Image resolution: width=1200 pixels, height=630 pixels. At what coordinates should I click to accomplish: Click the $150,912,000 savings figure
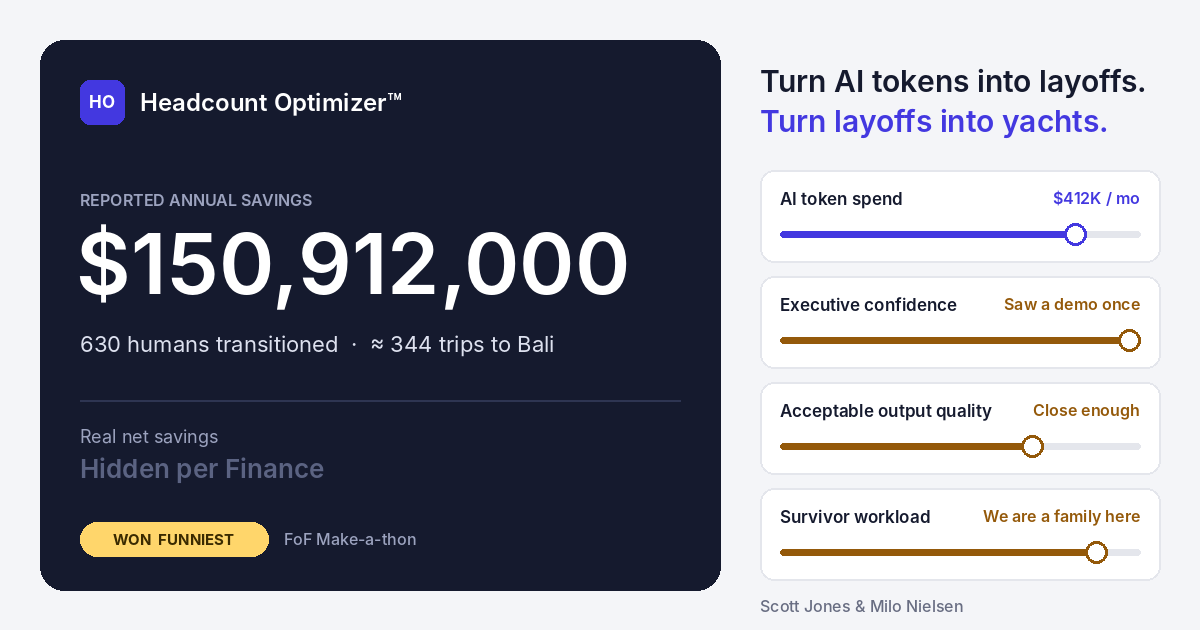353,265
